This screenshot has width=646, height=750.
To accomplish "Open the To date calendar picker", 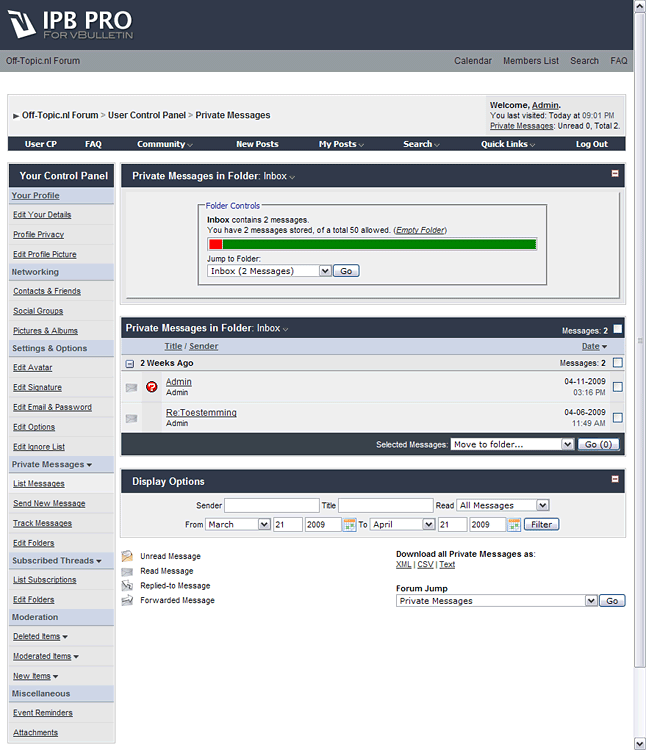I will coord(514,524).
